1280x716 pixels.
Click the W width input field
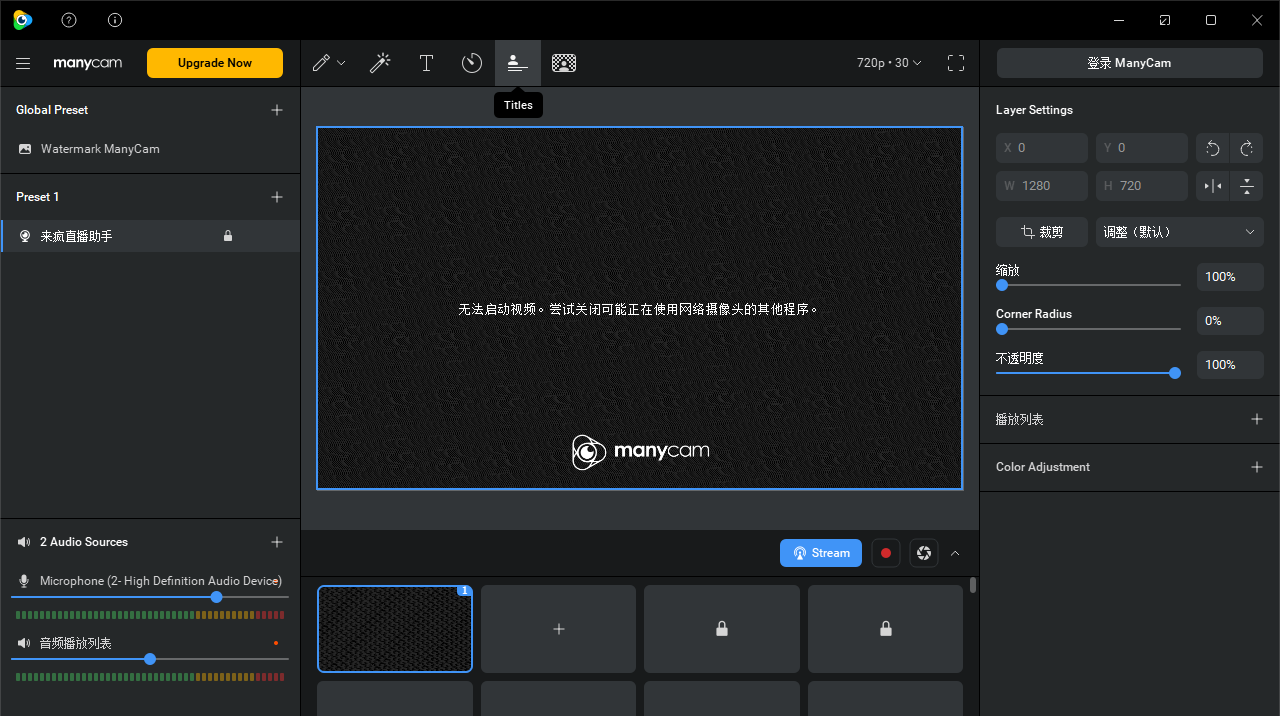[x=1042, y=186]
